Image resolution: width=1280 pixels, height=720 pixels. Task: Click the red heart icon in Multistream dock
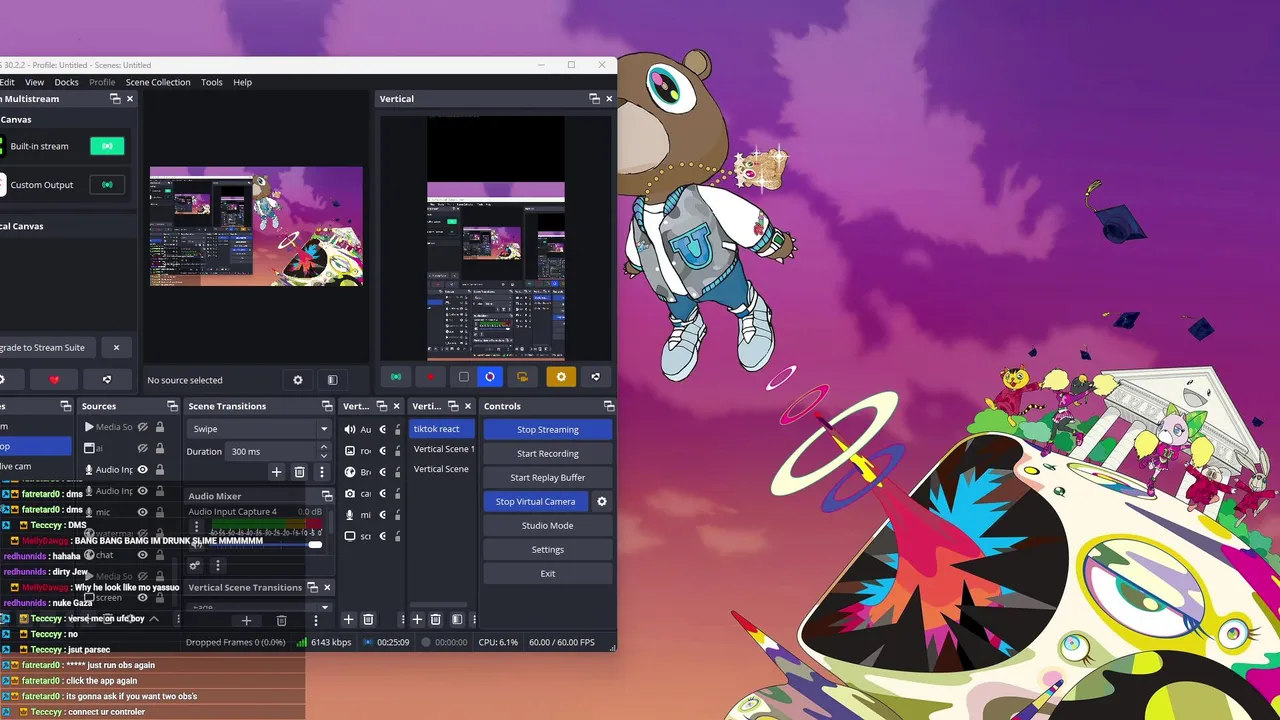[55, 380]
